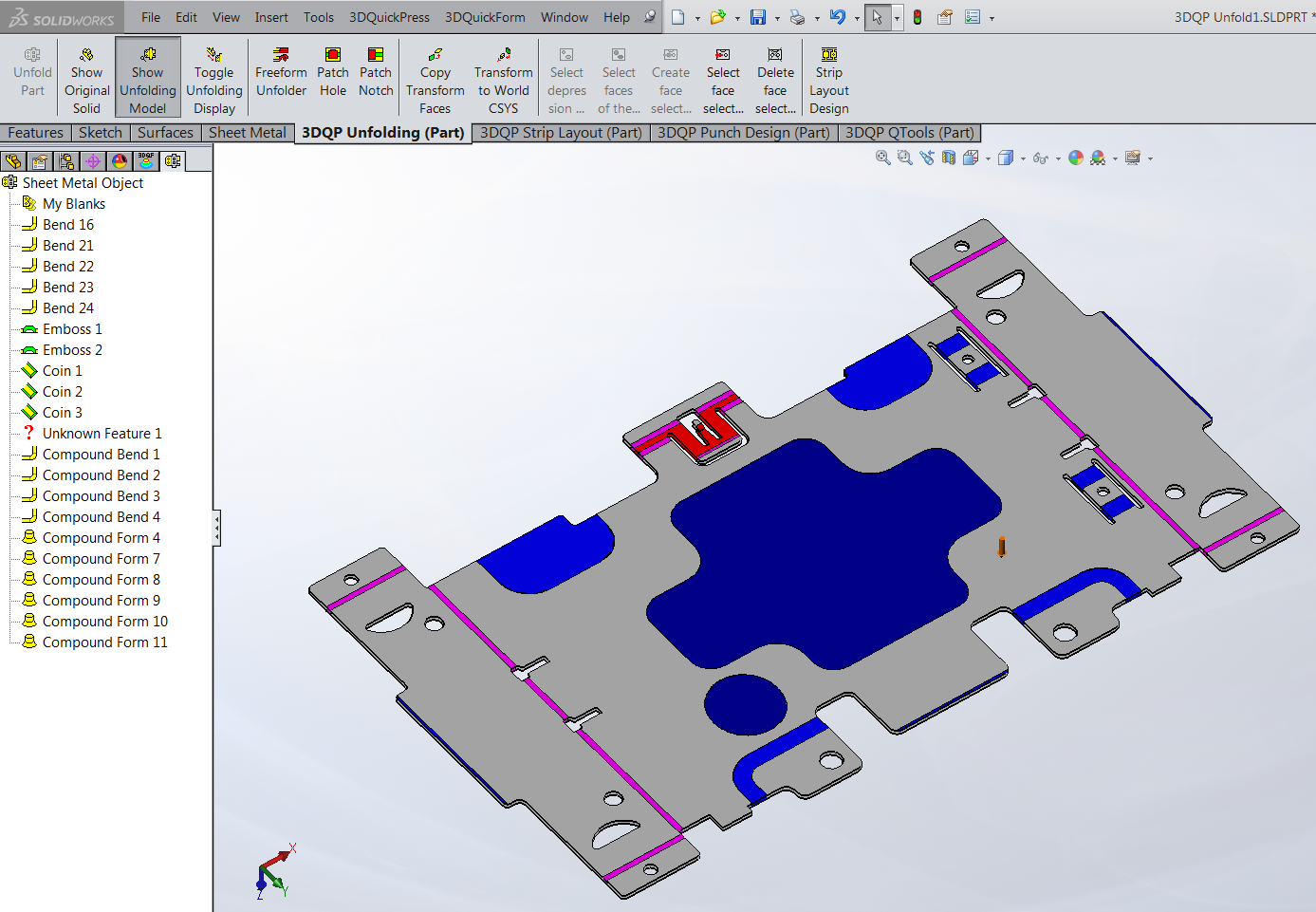This screenshot has height=912, width=1316.
Task: Expand View Orientation dropdown arrow
Action: pos(989,159)
